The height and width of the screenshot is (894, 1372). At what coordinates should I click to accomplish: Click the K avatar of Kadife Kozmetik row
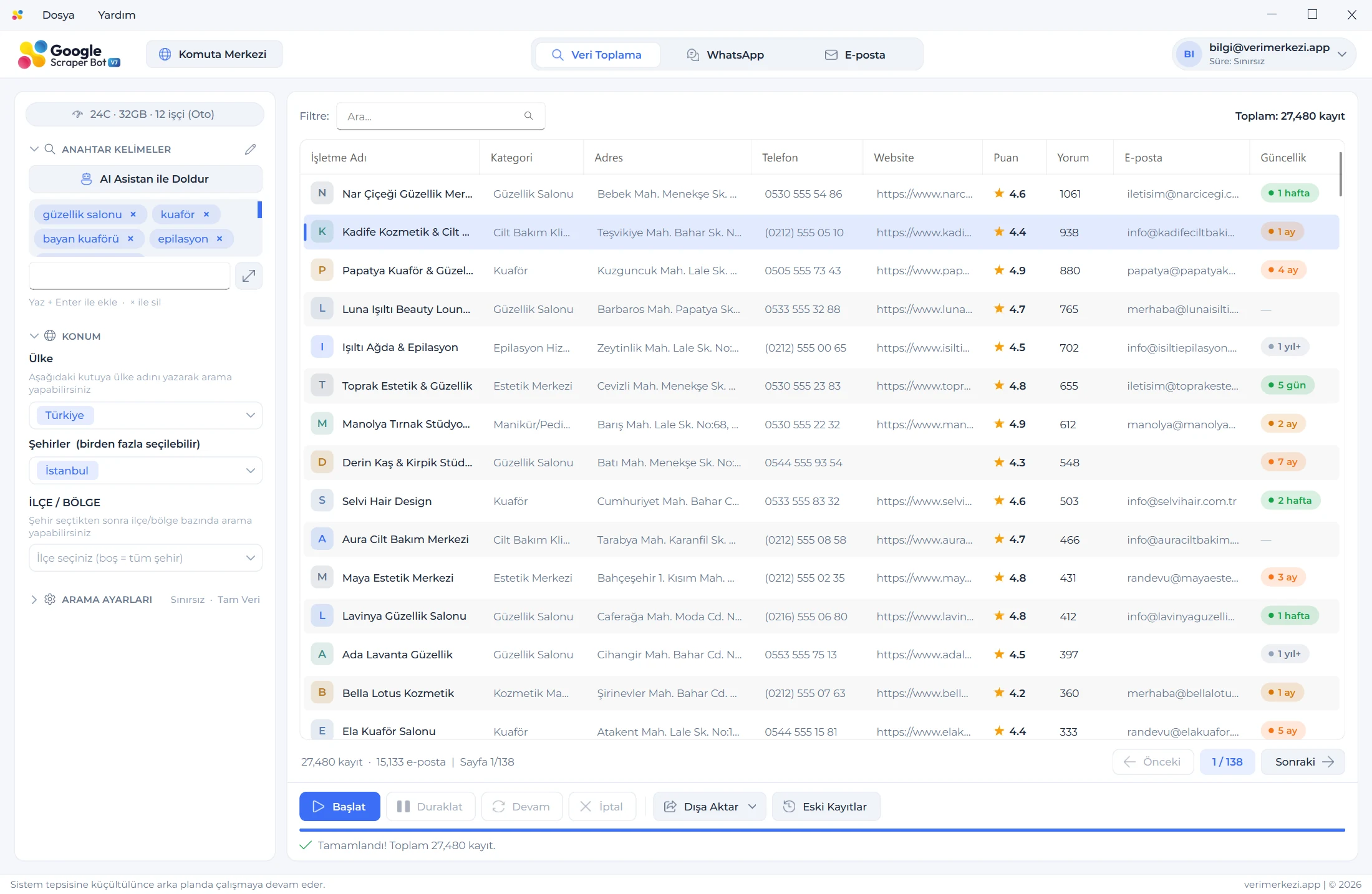322,232
